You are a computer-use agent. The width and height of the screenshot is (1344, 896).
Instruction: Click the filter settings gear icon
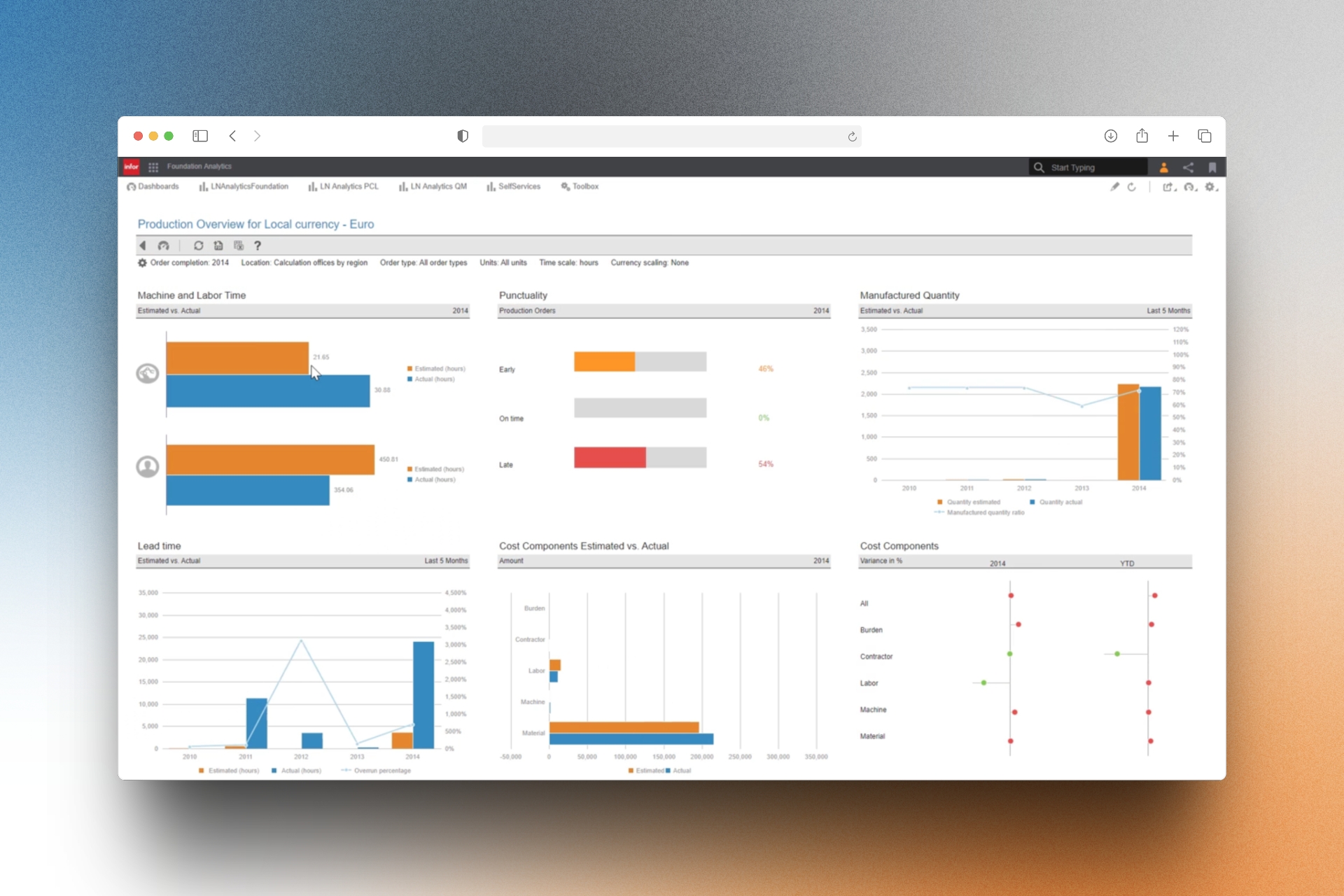pyautogui.click(x=142, y=262)
